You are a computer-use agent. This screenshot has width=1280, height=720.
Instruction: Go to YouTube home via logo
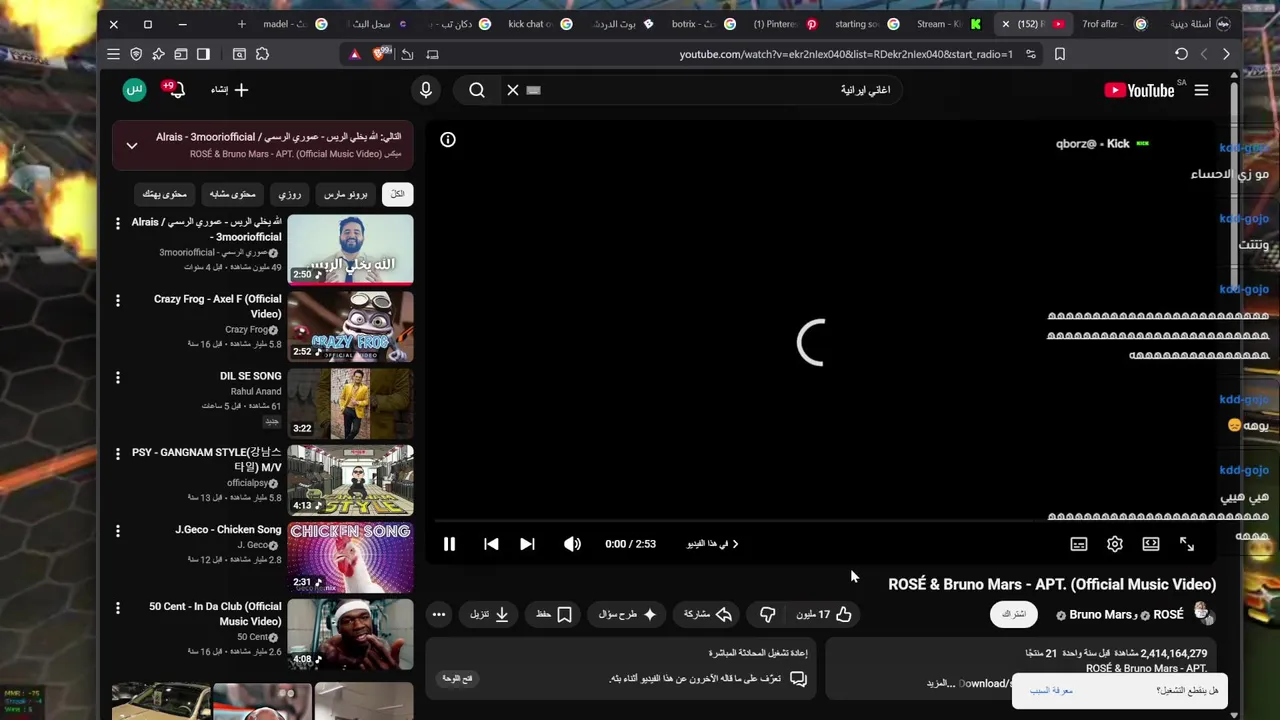[1140, 90]
